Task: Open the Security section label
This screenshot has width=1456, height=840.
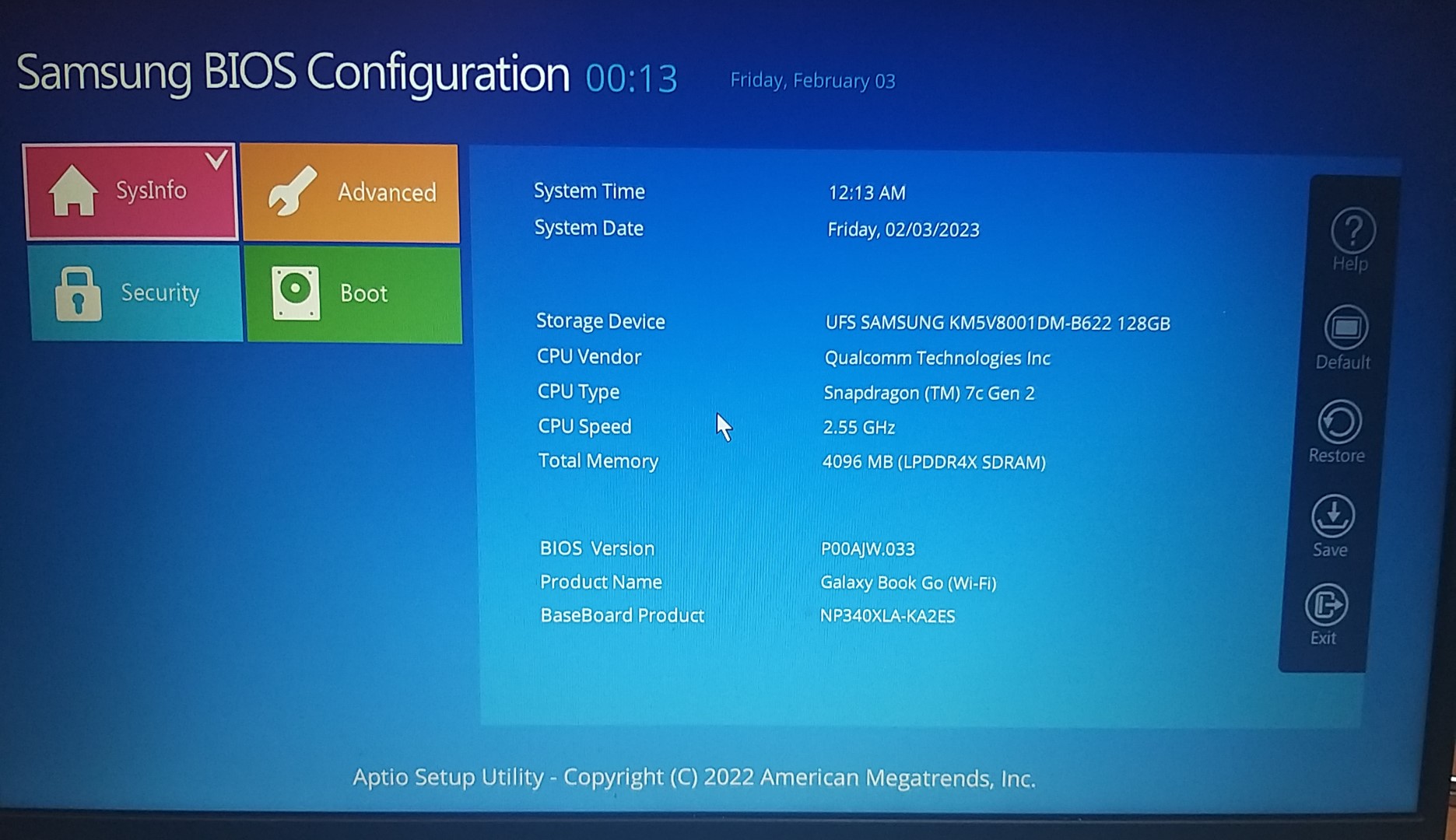Action: click(x=160, y=293)
